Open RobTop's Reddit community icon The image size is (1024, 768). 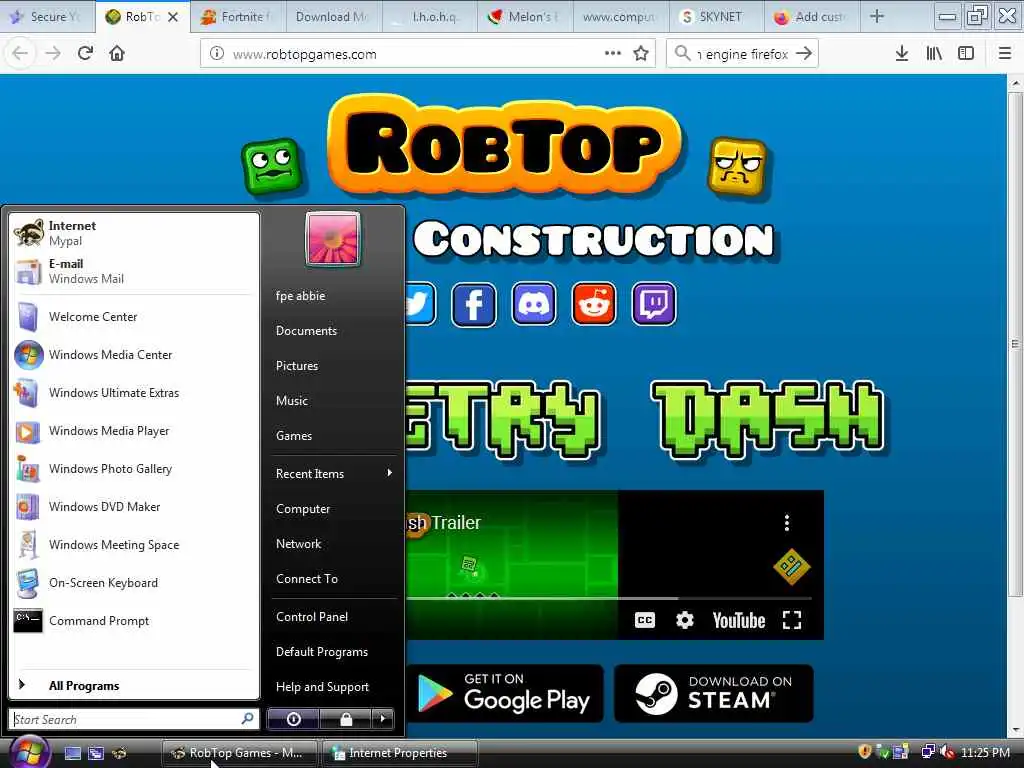point(594,304)
